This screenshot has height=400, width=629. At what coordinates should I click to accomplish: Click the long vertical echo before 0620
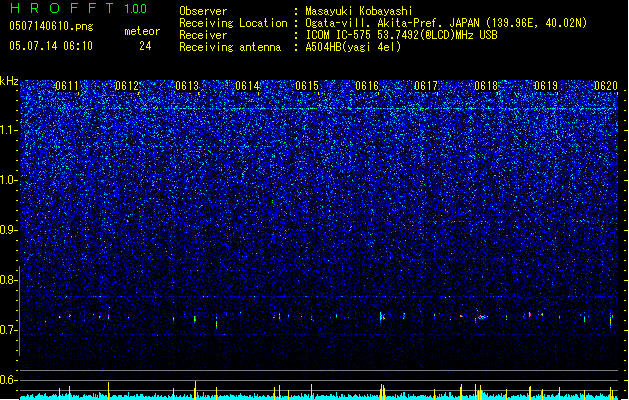[611, 321]
